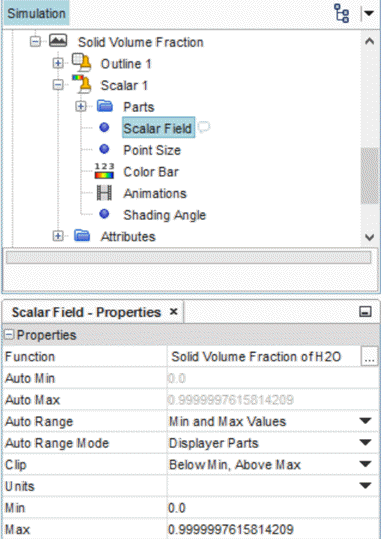The width and height of the screenshot is (381, 539).
Task: Click the Scalar 1 displayer icon
Action: click(81, 84)
